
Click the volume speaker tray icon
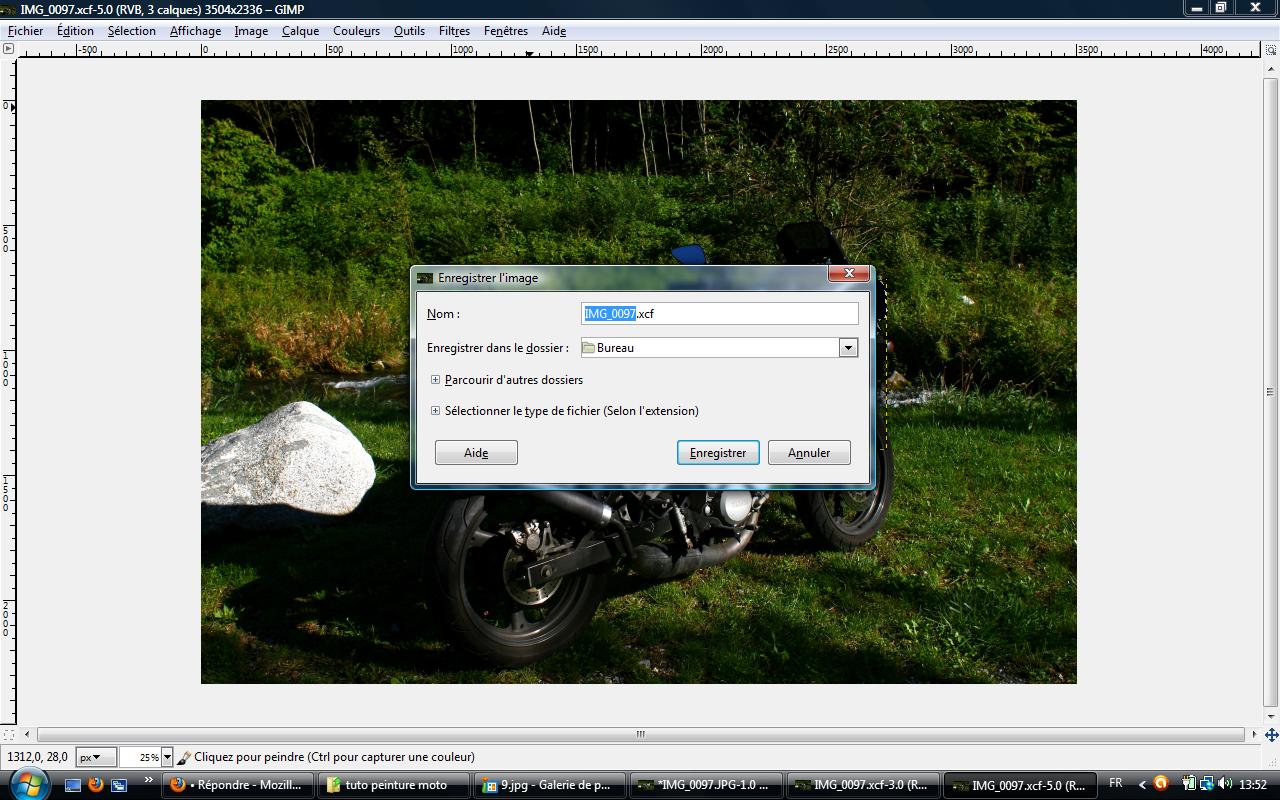1225,784
